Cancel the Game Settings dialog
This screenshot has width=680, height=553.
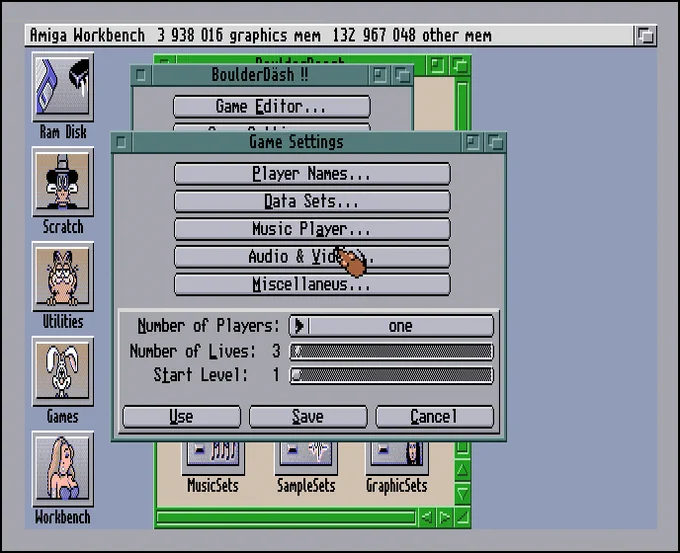point(435,417)
